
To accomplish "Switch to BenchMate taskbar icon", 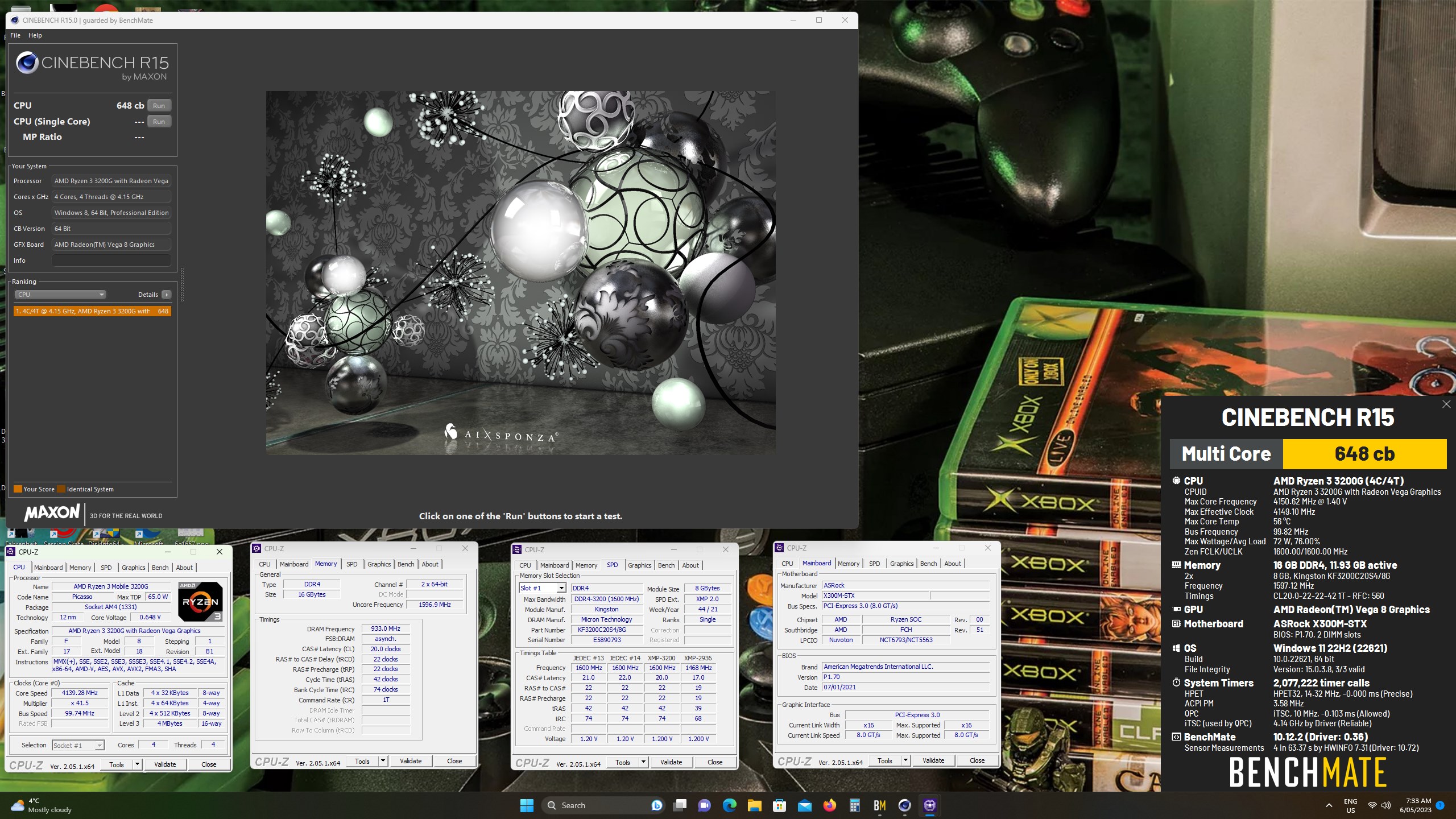I will coord(880,805).
